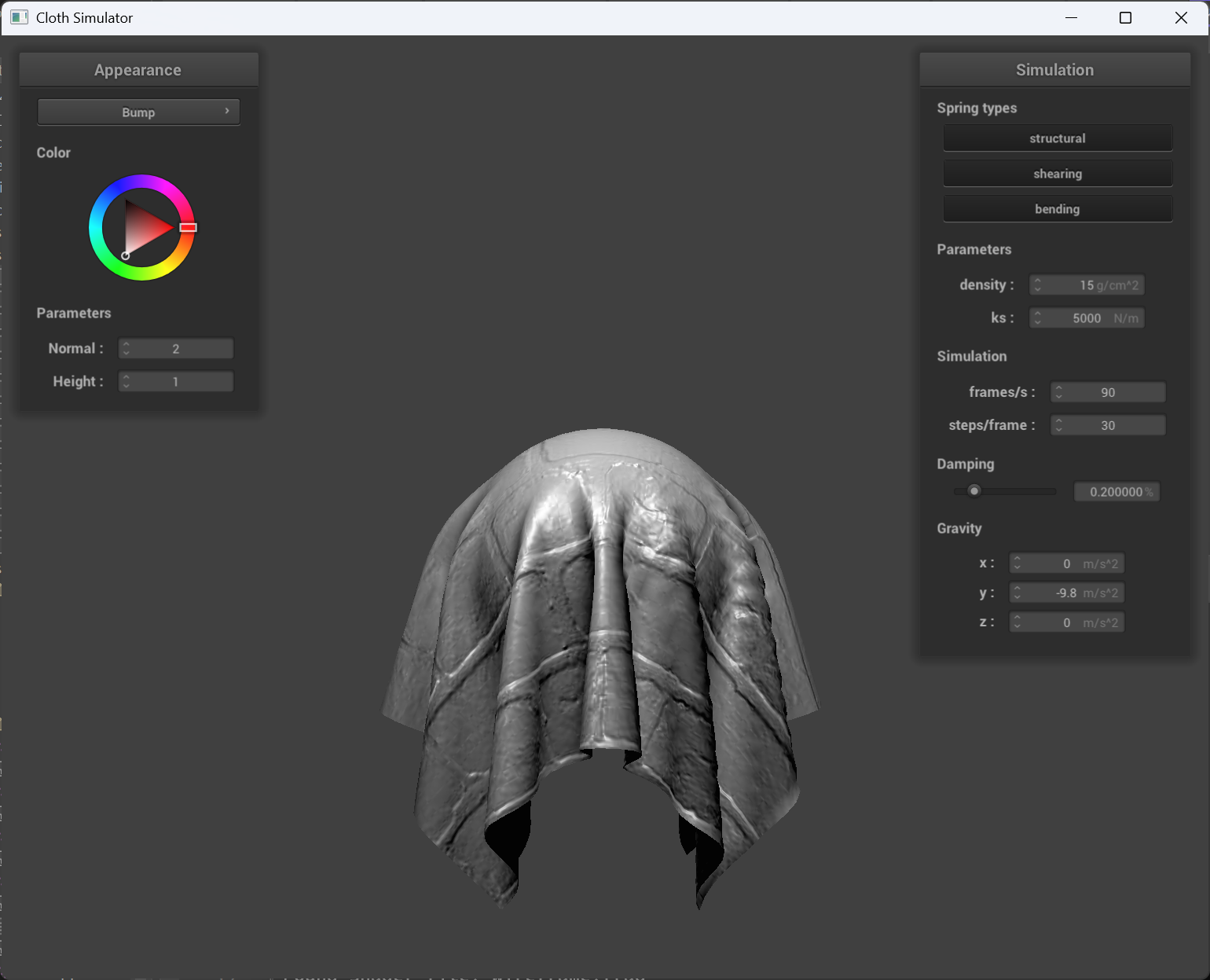The height and width of the screenshot is (980, 1210).
Task: Click the Simulation panel title bar
Action: click(1054, 70)
